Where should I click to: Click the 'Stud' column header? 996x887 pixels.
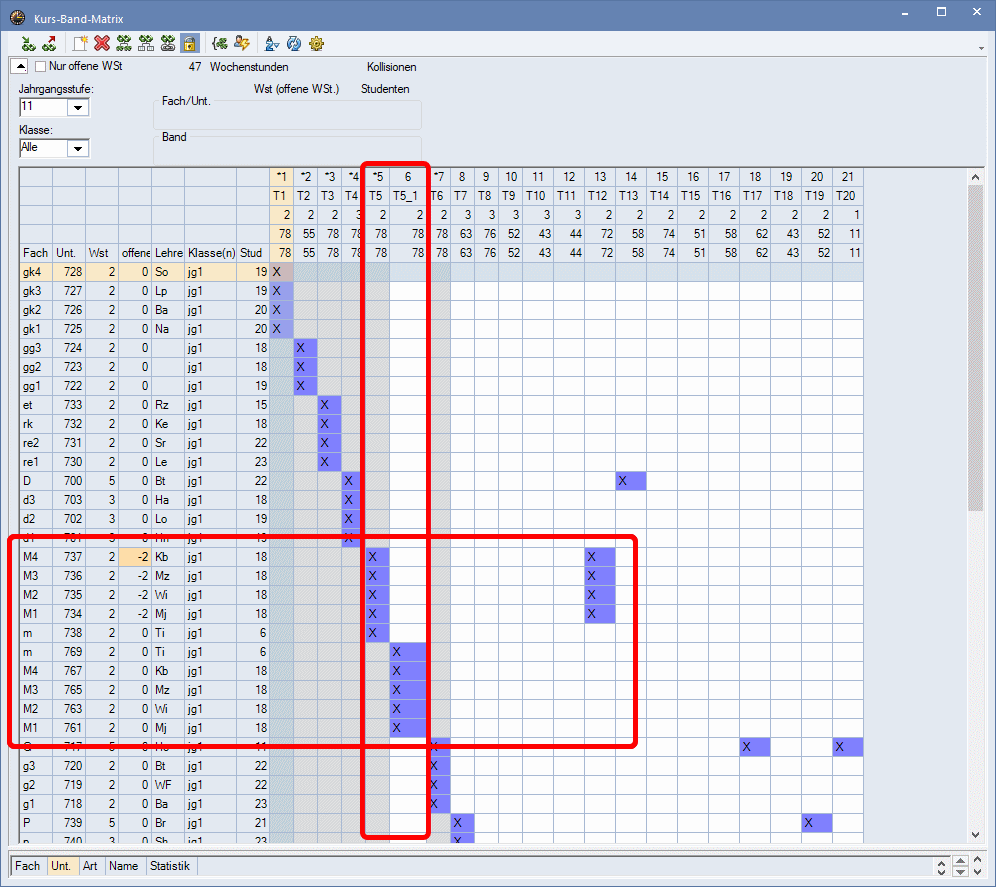pyautogui.click(x=253, y=253)
